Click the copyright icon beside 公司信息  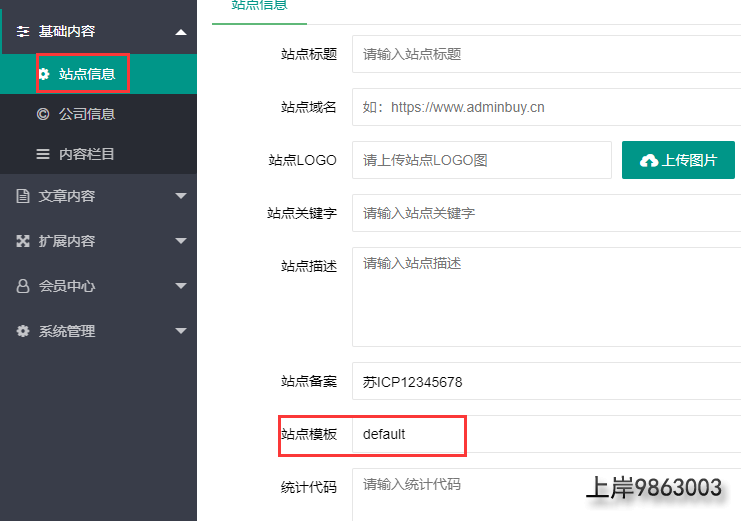tap(43, 114)
